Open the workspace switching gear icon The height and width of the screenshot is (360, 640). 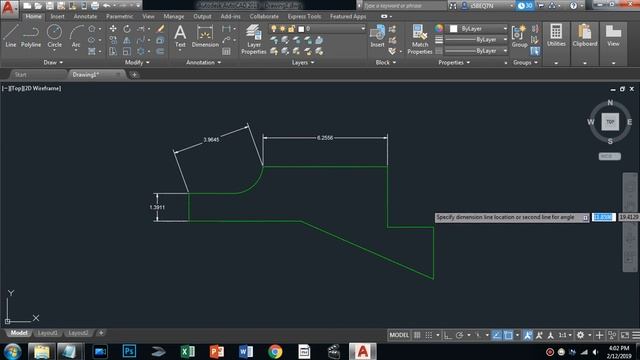click(x=580, y=335)
